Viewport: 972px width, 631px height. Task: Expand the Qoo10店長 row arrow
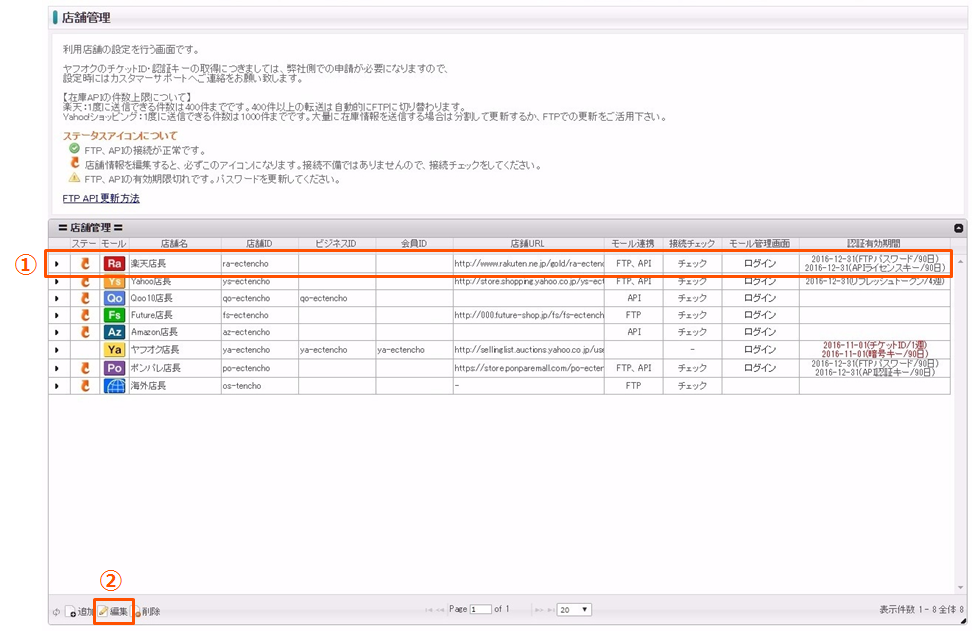pos(56,299)
